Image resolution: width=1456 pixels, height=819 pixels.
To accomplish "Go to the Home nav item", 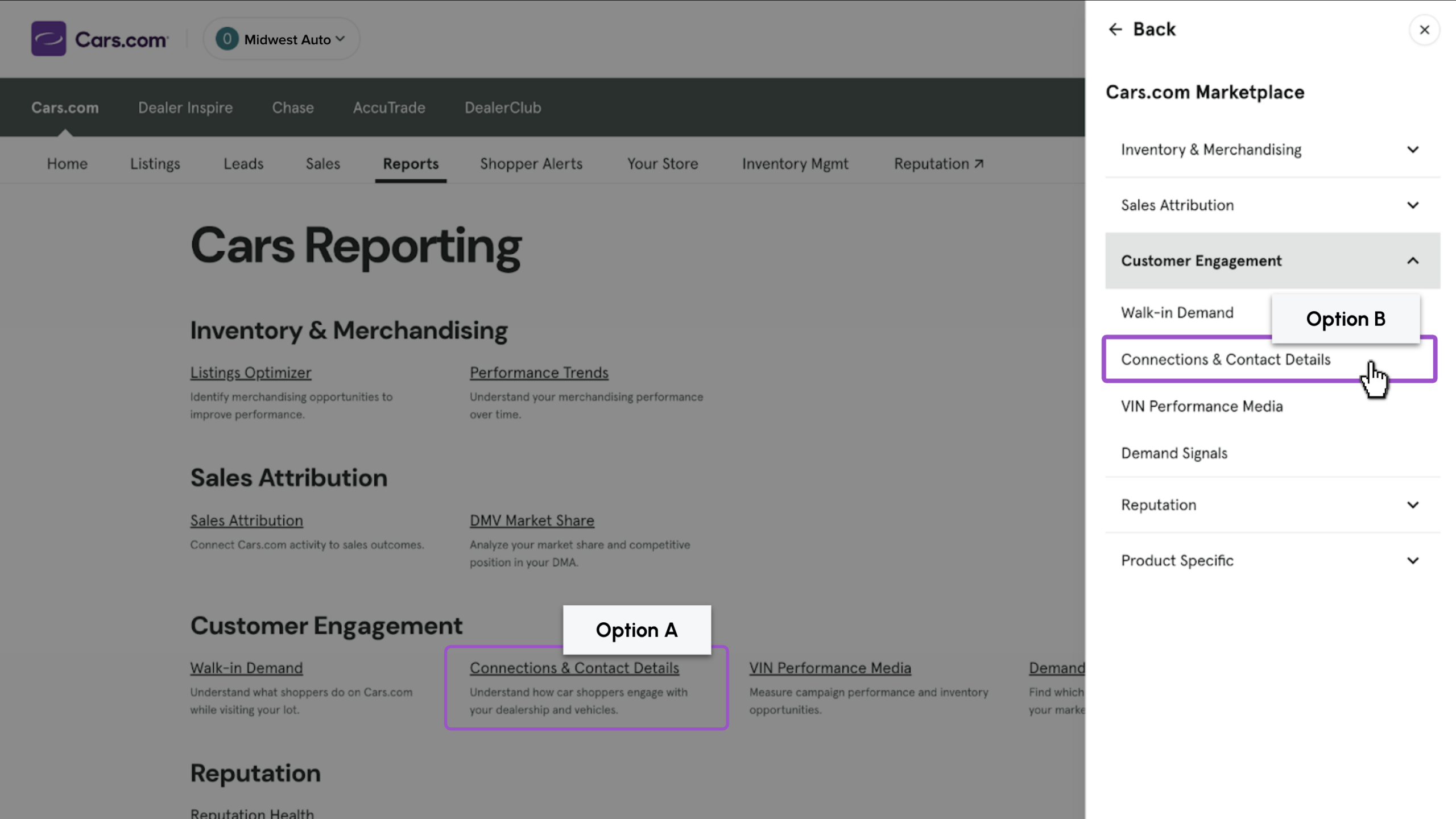I will tap(67, 164).
